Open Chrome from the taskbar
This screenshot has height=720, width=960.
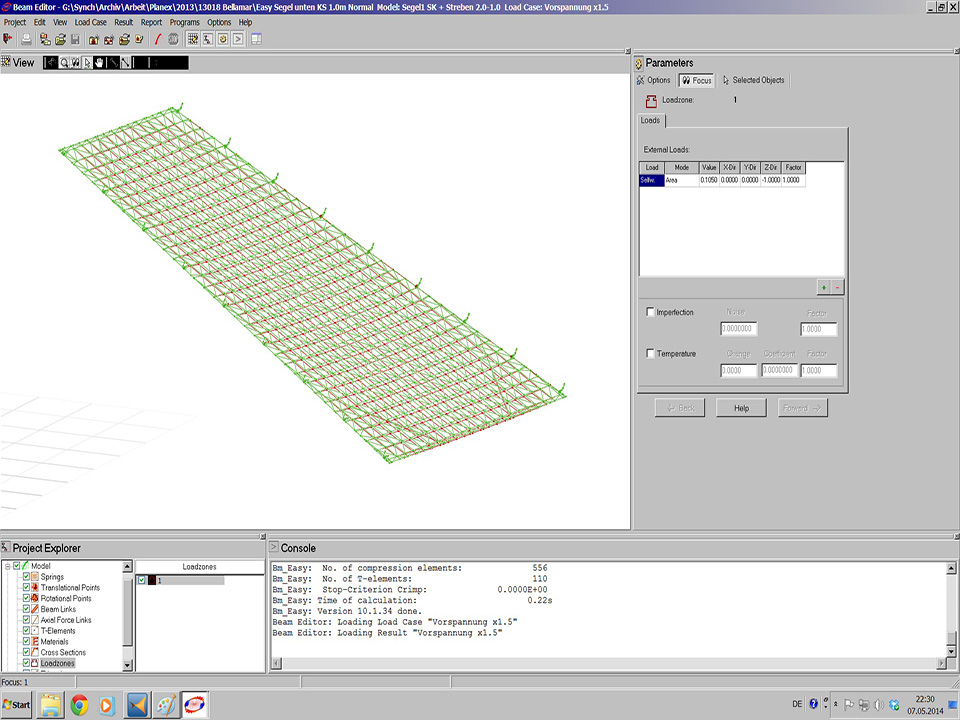79,705
